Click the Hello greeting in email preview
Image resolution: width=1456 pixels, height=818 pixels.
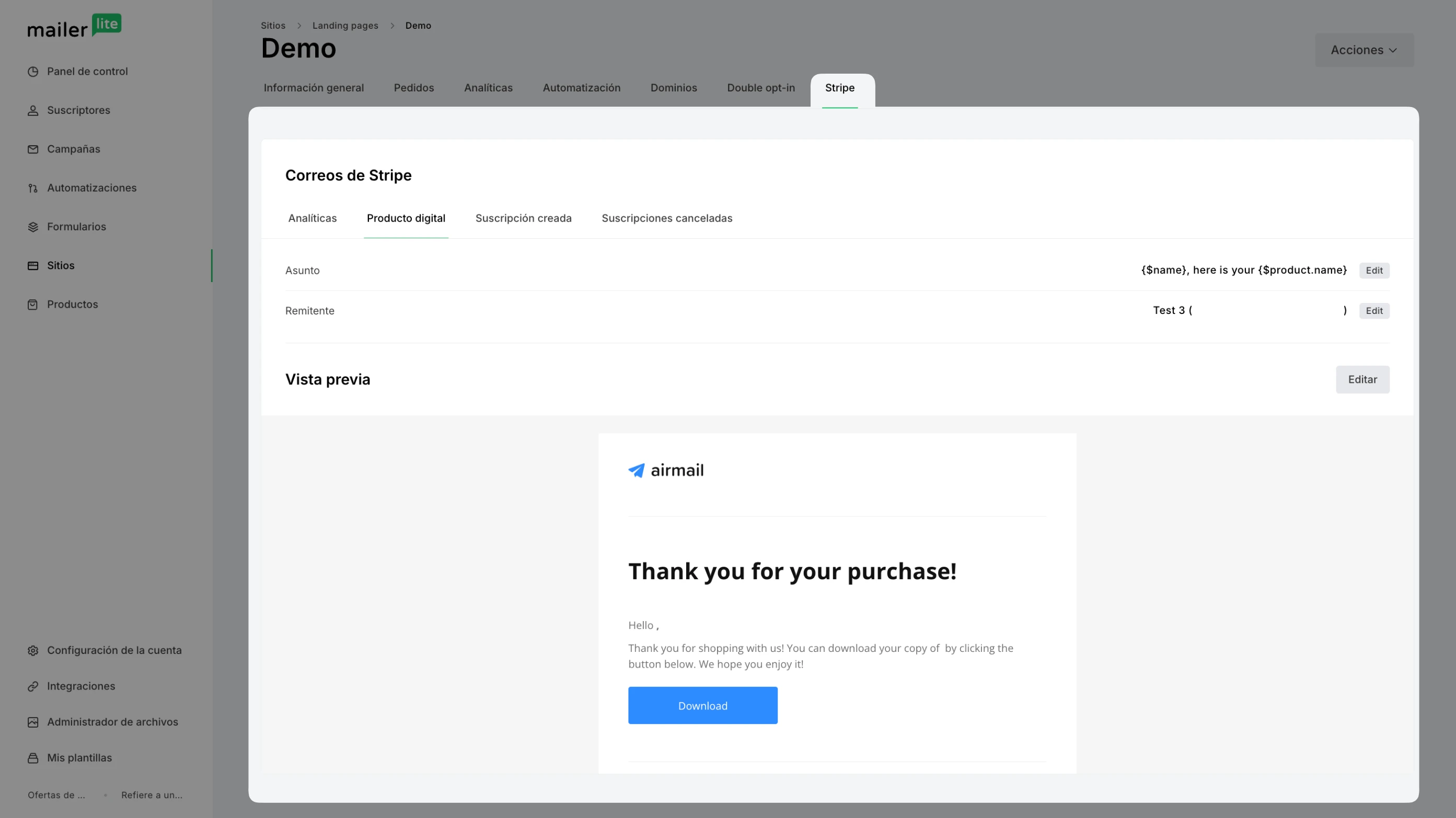click(643, 625)
